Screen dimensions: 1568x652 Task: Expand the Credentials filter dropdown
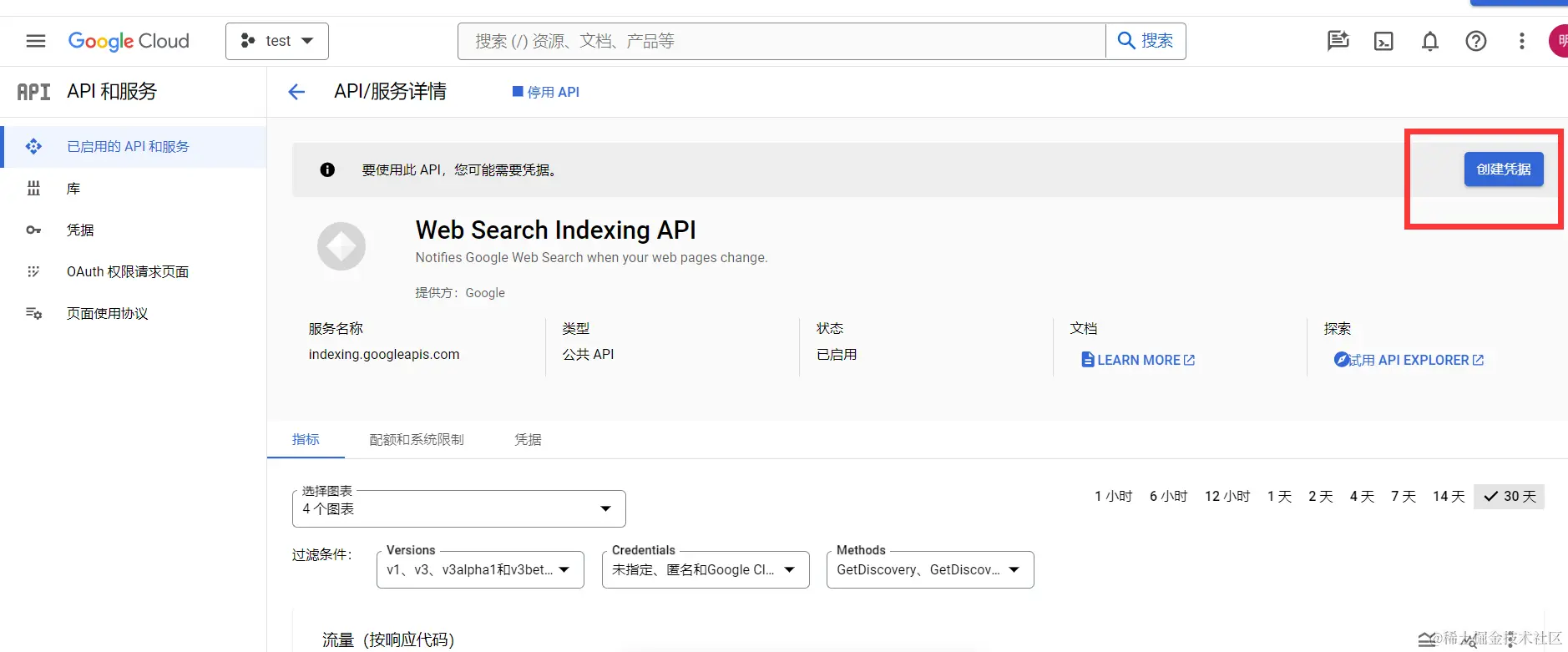[x=706, y=569]
